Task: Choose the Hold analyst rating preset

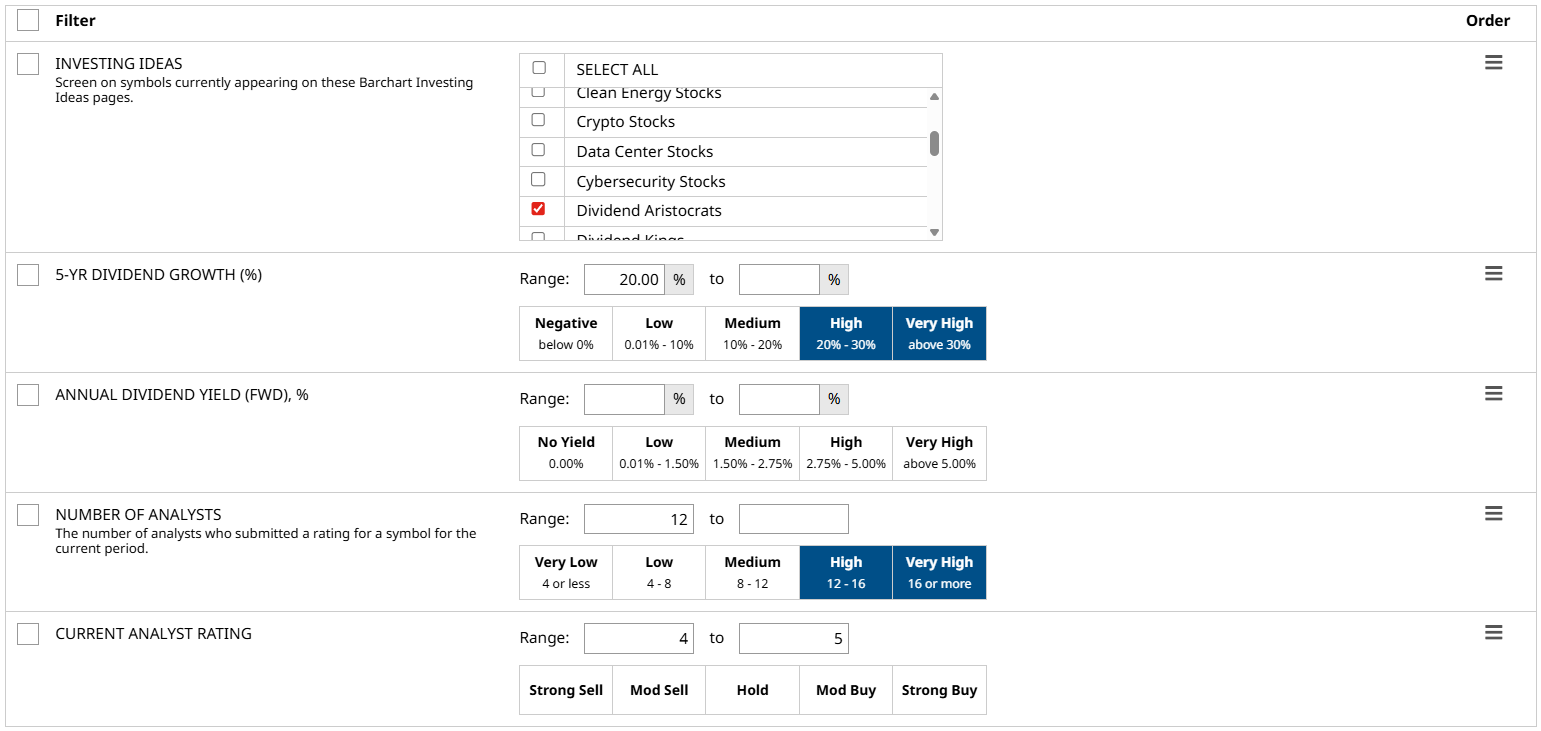Action: 752,690
